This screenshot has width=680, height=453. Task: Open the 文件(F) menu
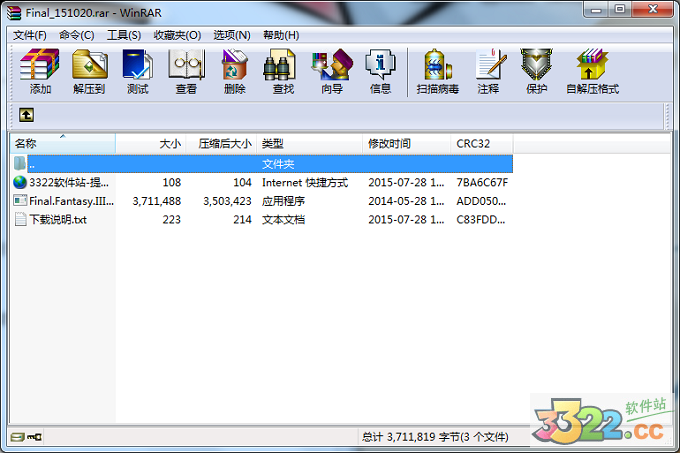click(29, 35)
